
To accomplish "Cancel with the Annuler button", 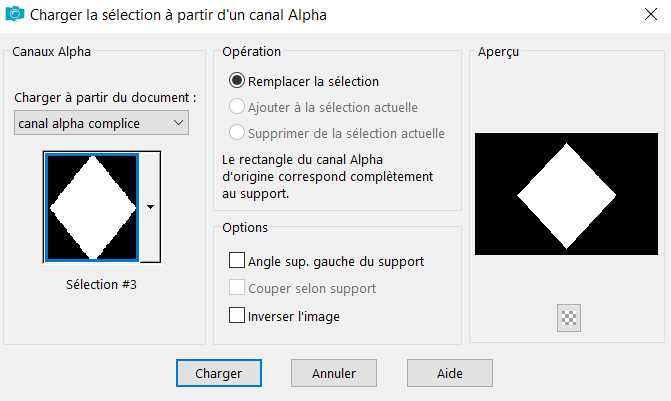I will point(334,373).
